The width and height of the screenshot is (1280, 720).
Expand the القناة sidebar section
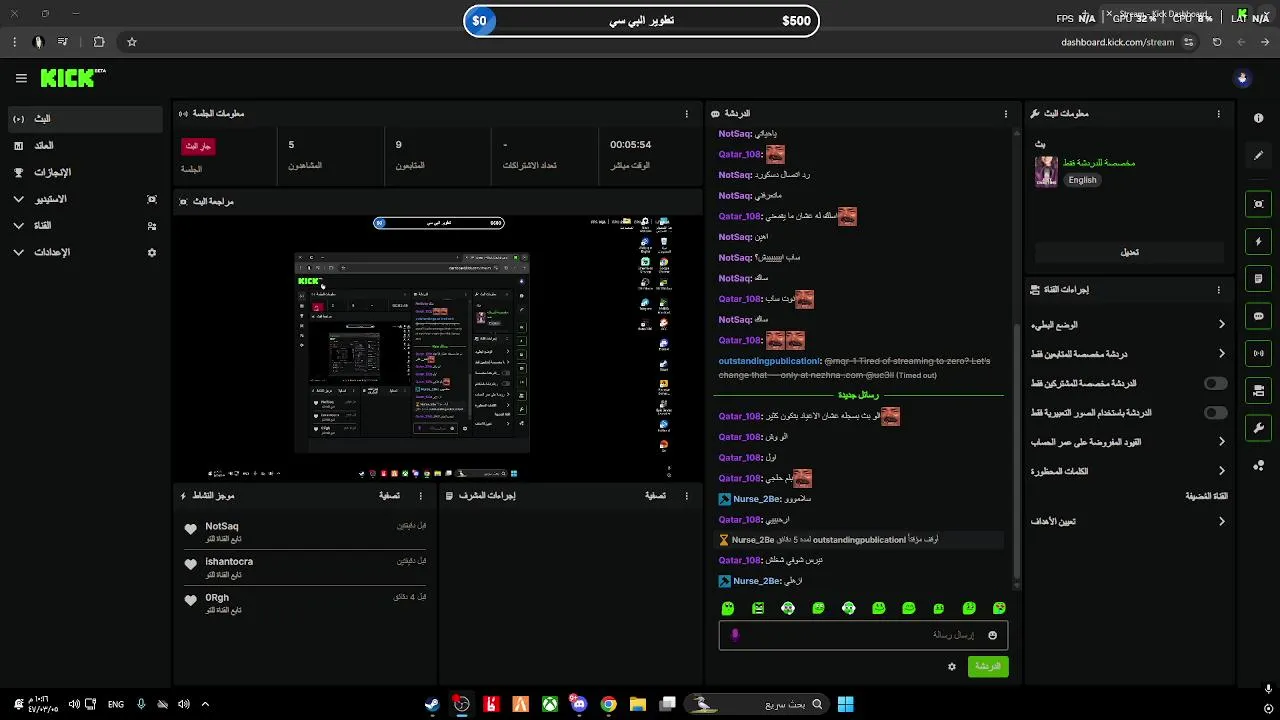(84, 226)
